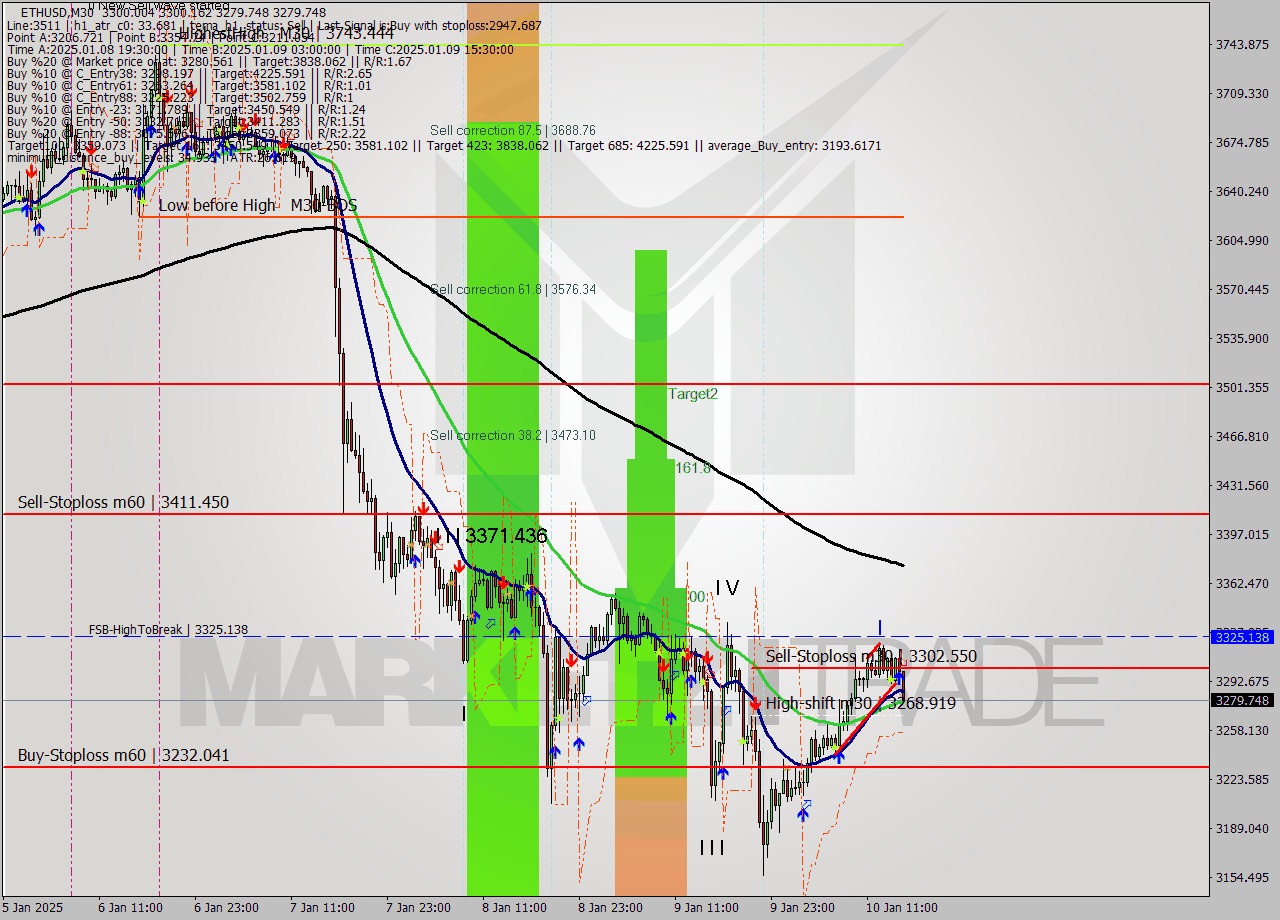Select the 'Sell correction 87.5 | 3688.76' label

coord(513,130)
